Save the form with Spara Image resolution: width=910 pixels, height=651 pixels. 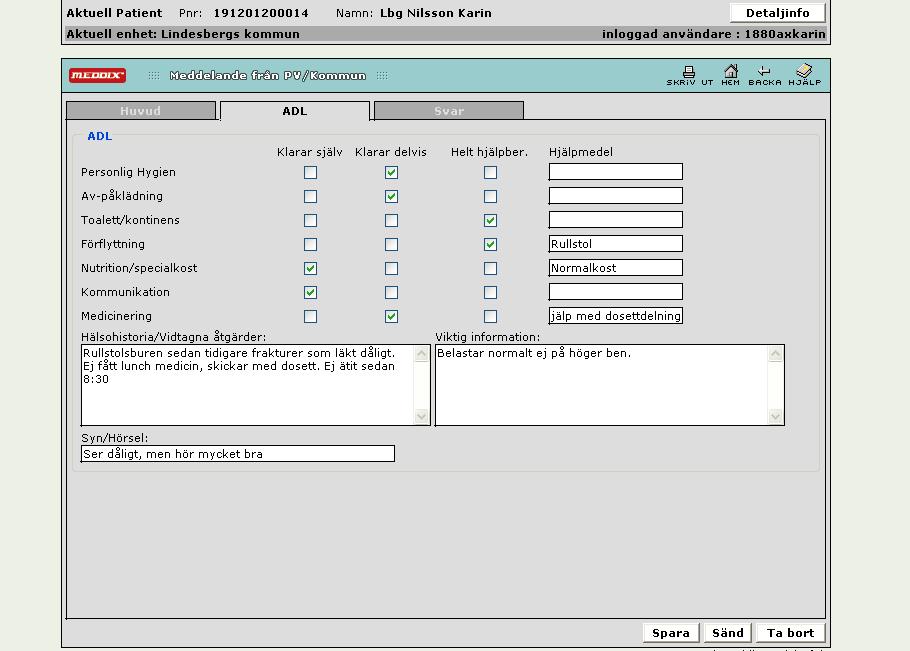(x=671, y=633)
